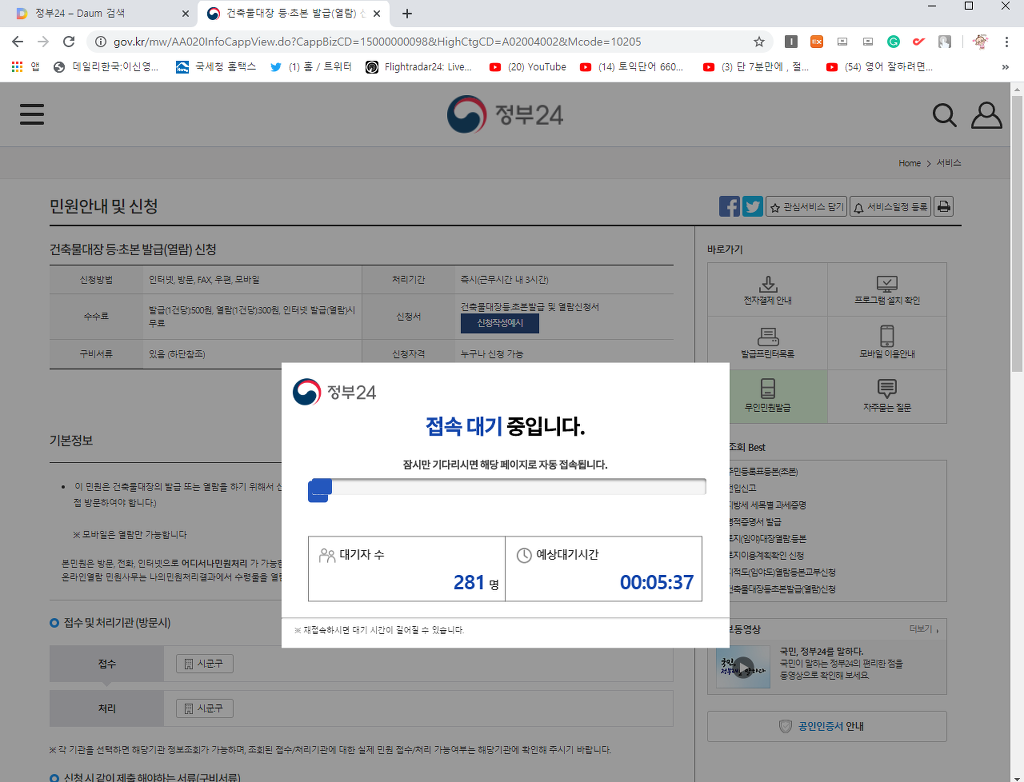The height and width of the screenshot is (782, 1024).
Task: Click the printer icon to print page
Action: [943, 206]
